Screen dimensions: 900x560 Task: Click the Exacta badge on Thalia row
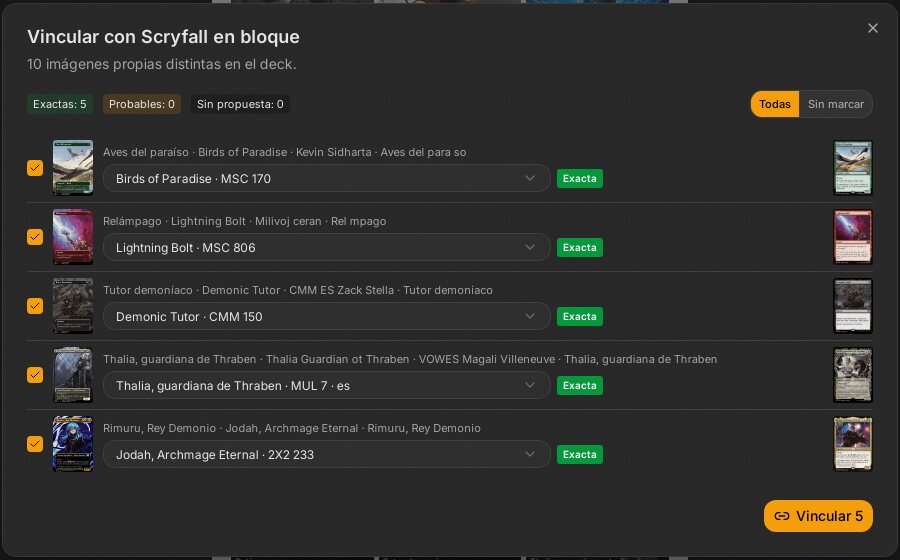pyautogui.click(x=580, y=385)
